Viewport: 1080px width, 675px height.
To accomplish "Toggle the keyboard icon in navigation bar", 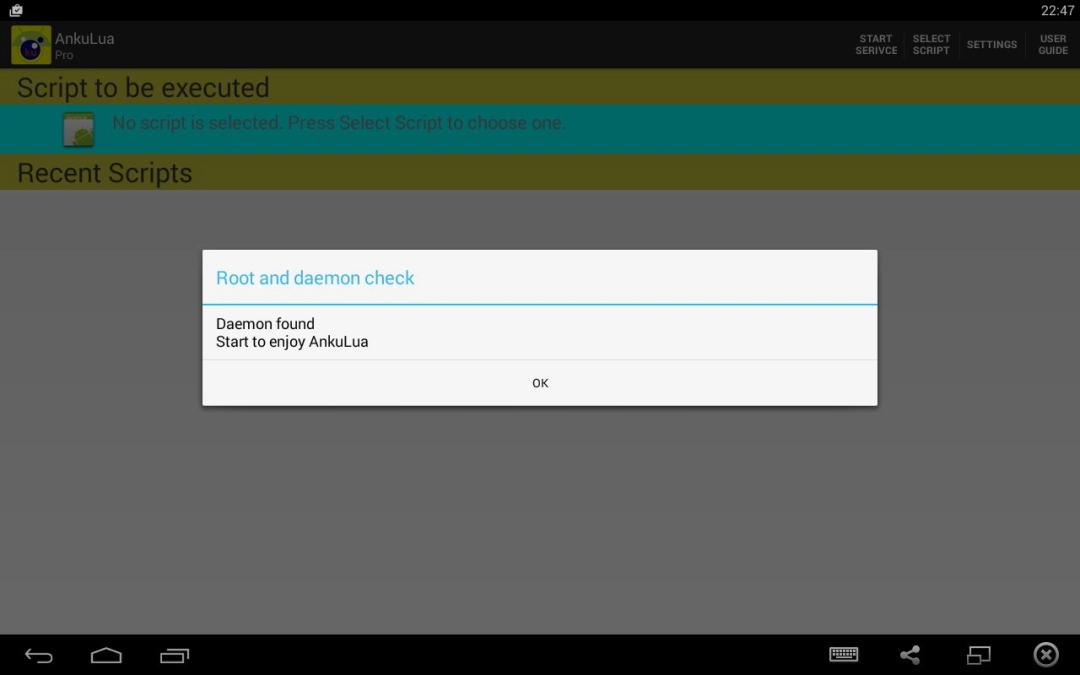I will click(843, 654).
